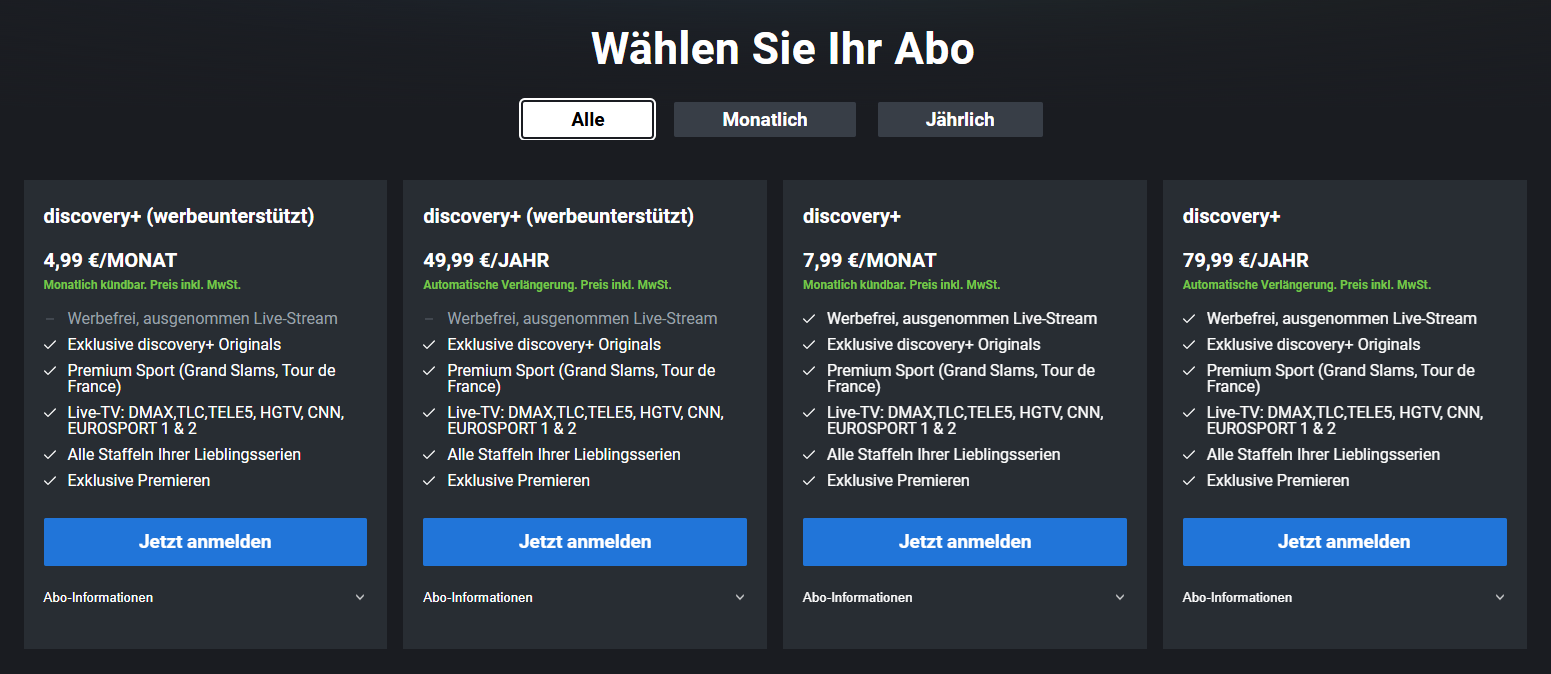The image size is (1551, 674).
Task: Click 'Premium Sport (Grand Slams...)' in 4,99 €/MONAT card
Action: tap(202, 379)
